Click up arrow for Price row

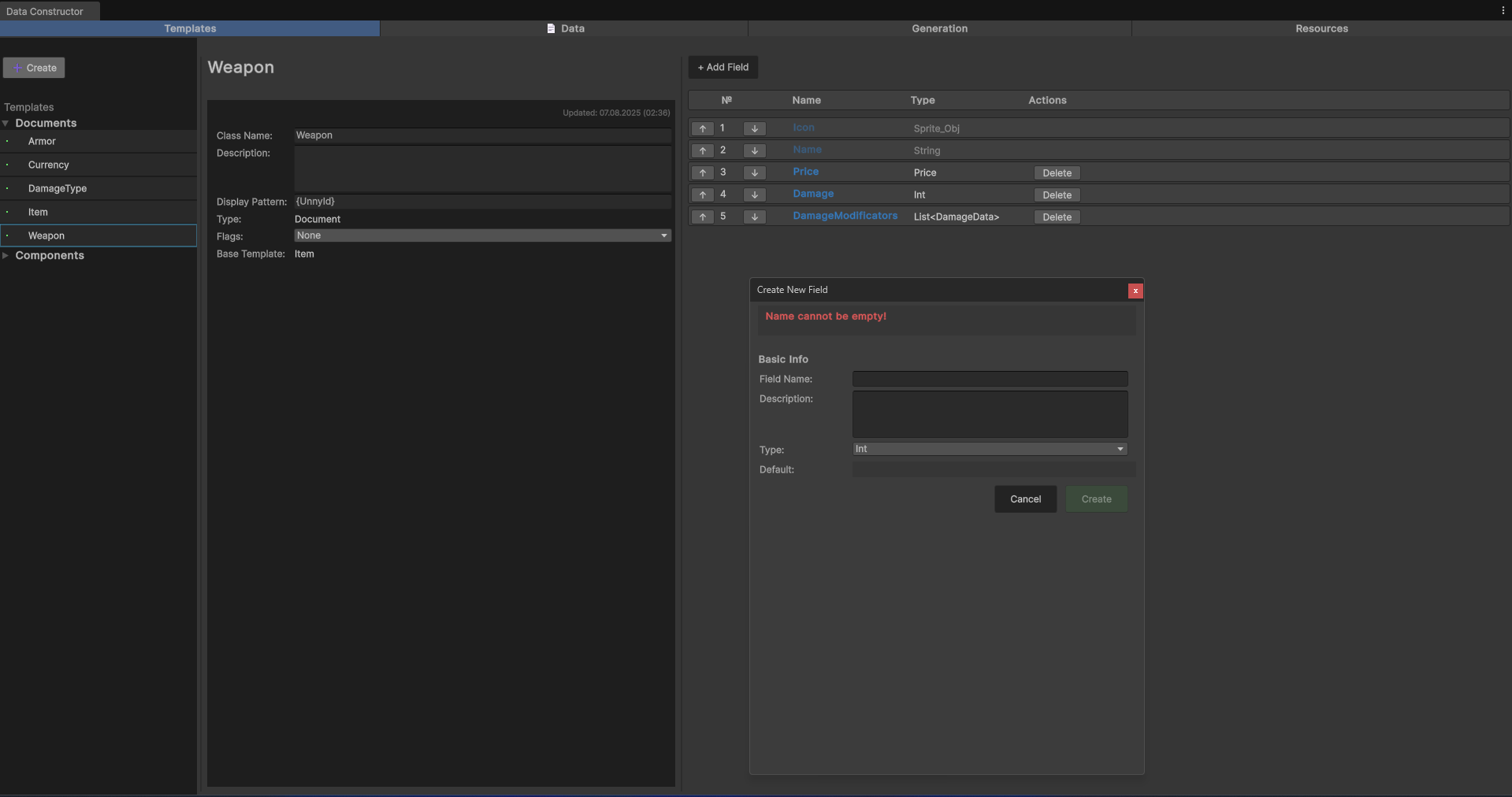coord(702,172)
